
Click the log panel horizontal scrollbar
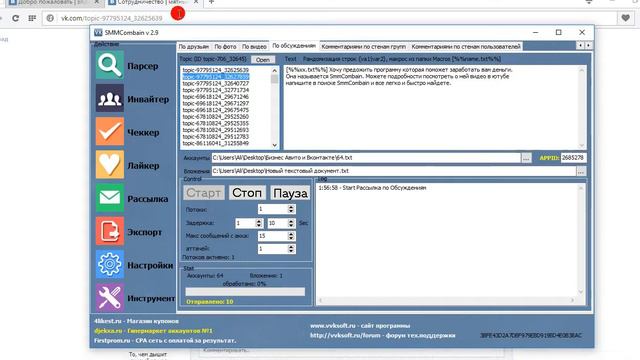446,300
